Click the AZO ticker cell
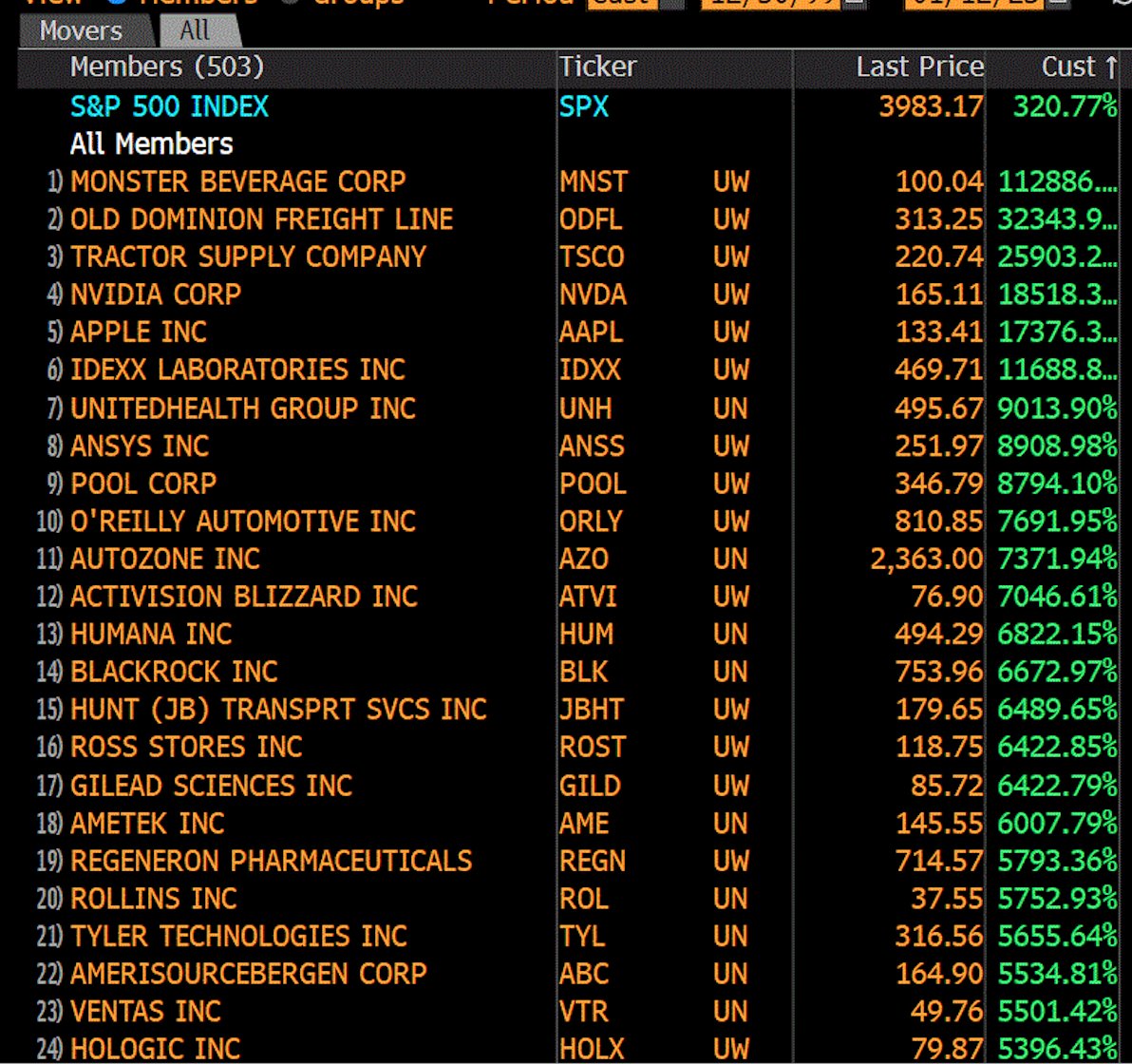 (583, 560)
